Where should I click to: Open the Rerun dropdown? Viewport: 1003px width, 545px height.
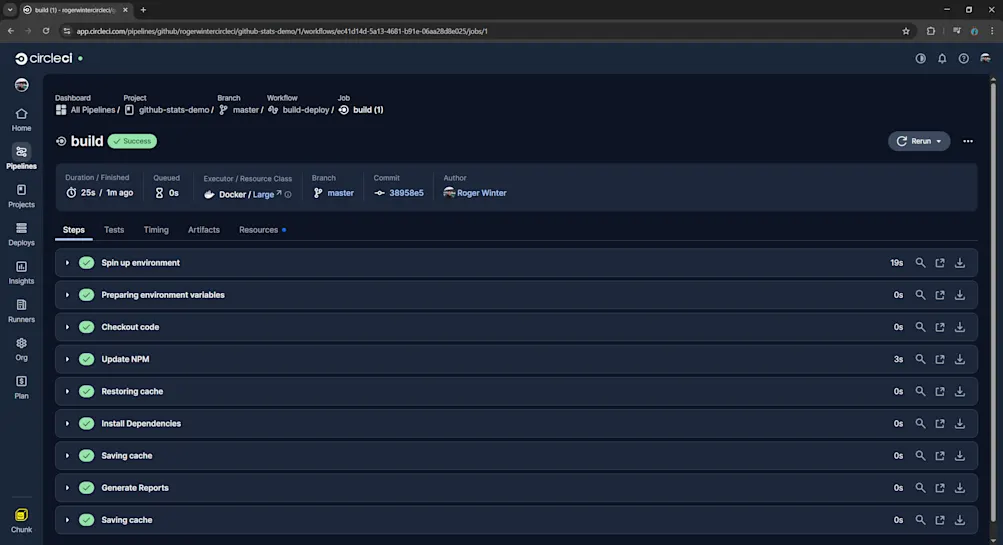pos(919,141)
